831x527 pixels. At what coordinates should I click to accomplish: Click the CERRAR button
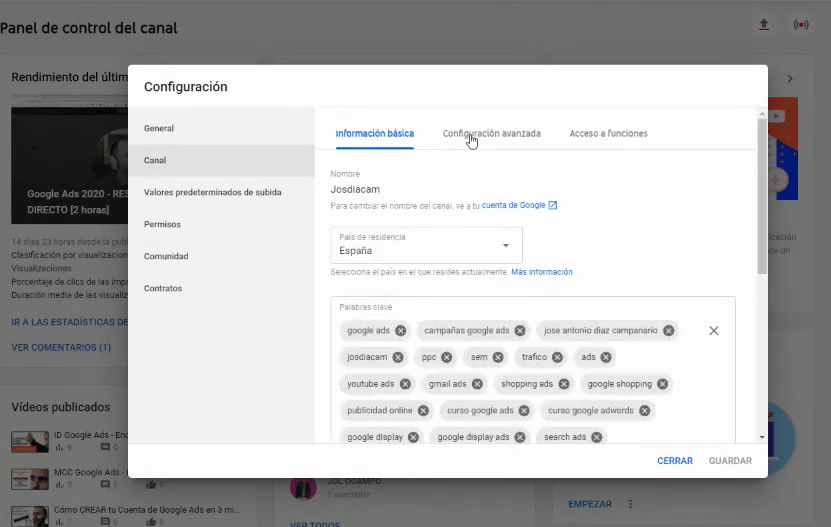(675, 461)
